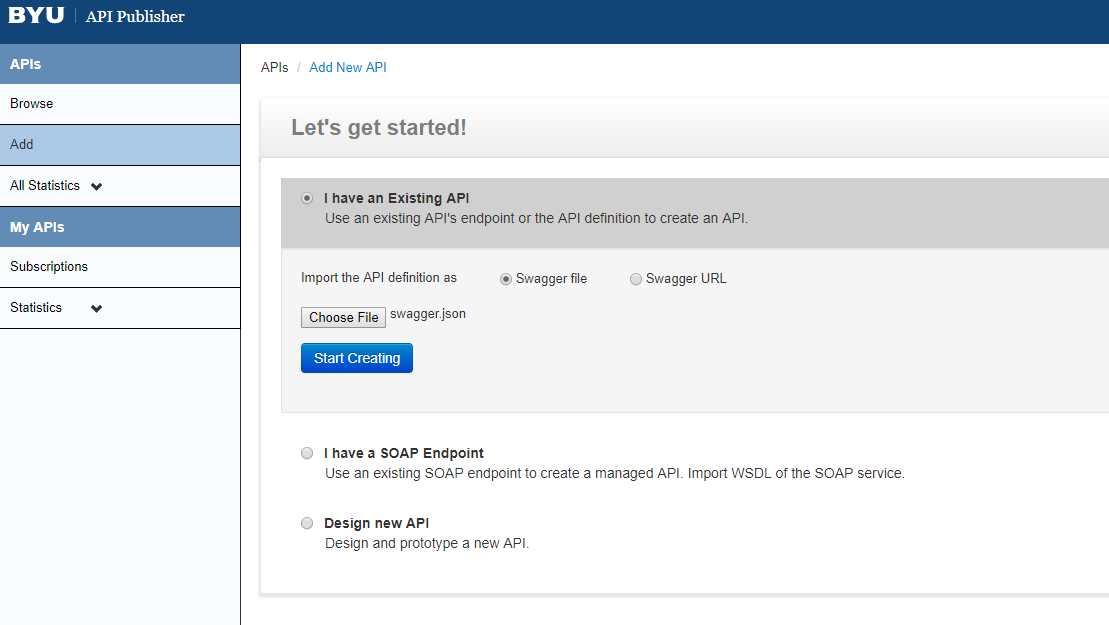Open the API Publisher home title
Viewport: 1109px width, 625px height.
[135, 16]
